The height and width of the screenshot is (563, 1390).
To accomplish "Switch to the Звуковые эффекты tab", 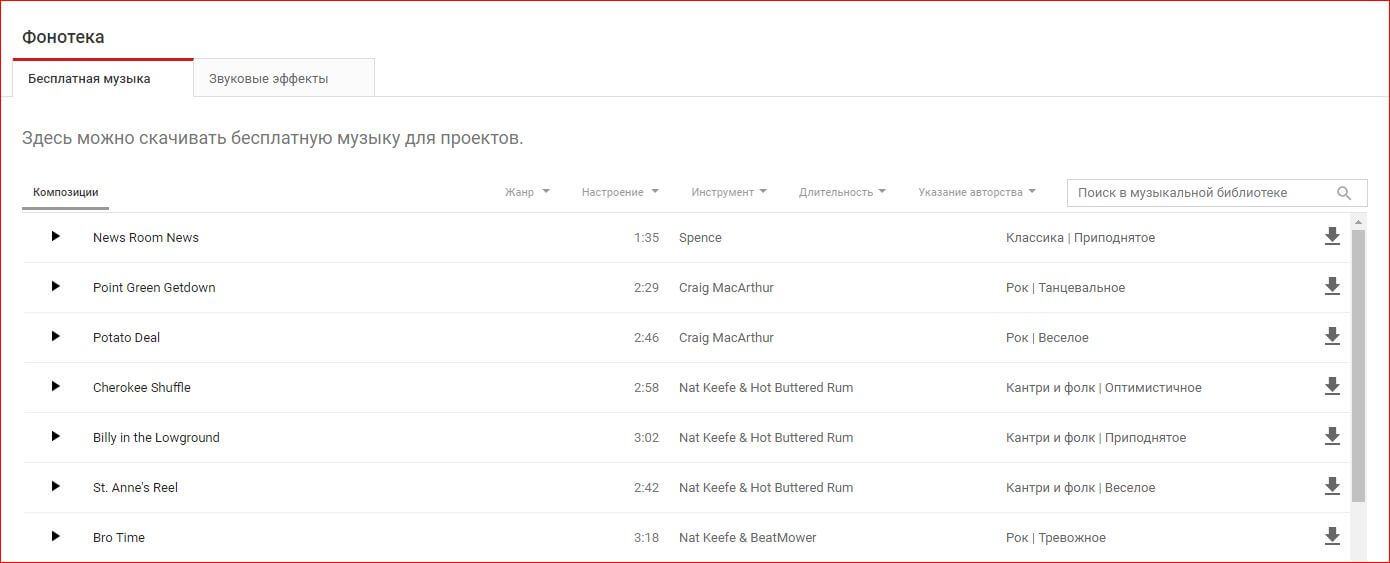I will 268,78.
